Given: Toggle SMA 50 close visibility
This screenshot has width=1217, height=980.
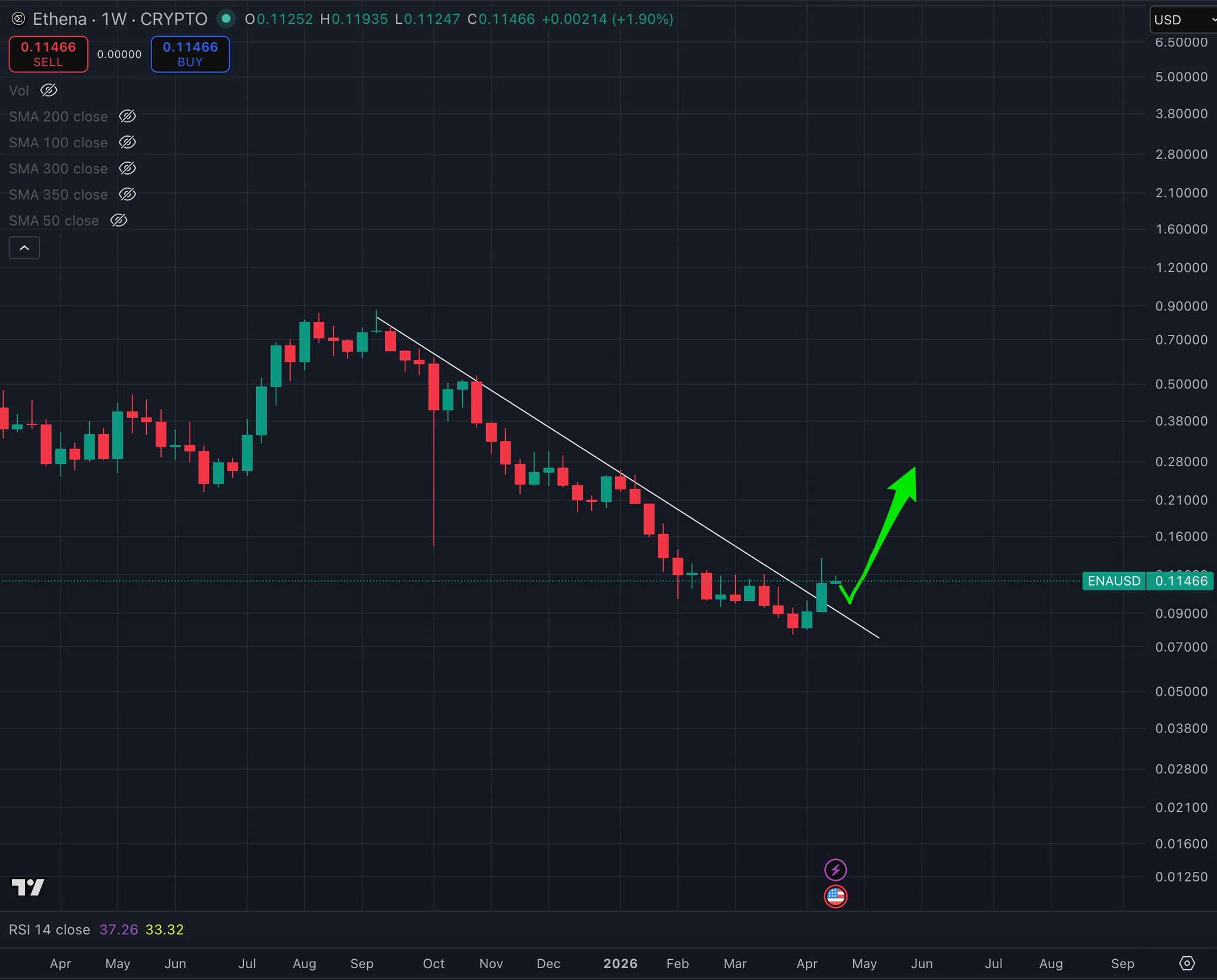Looking at the screenshot, I should (x=119, y=220).
